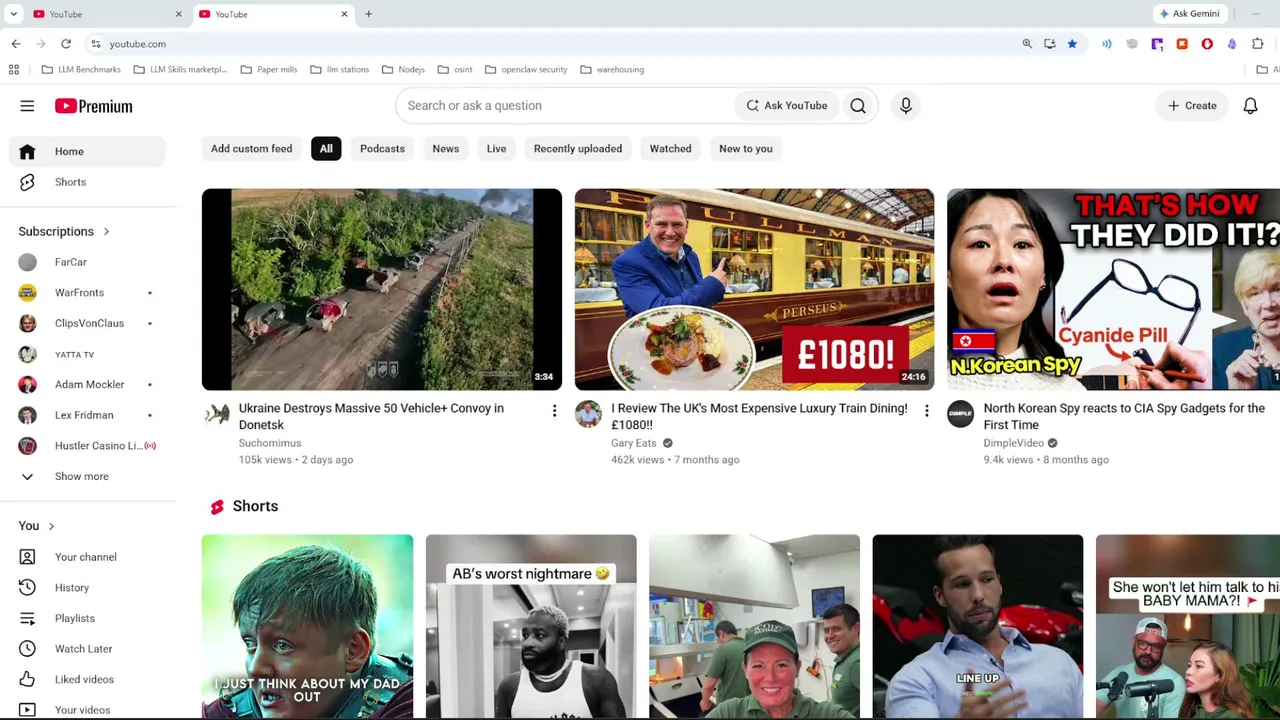Select the Live filter chip
This screenshot has height=720, width=1280.
pos(496,148)
